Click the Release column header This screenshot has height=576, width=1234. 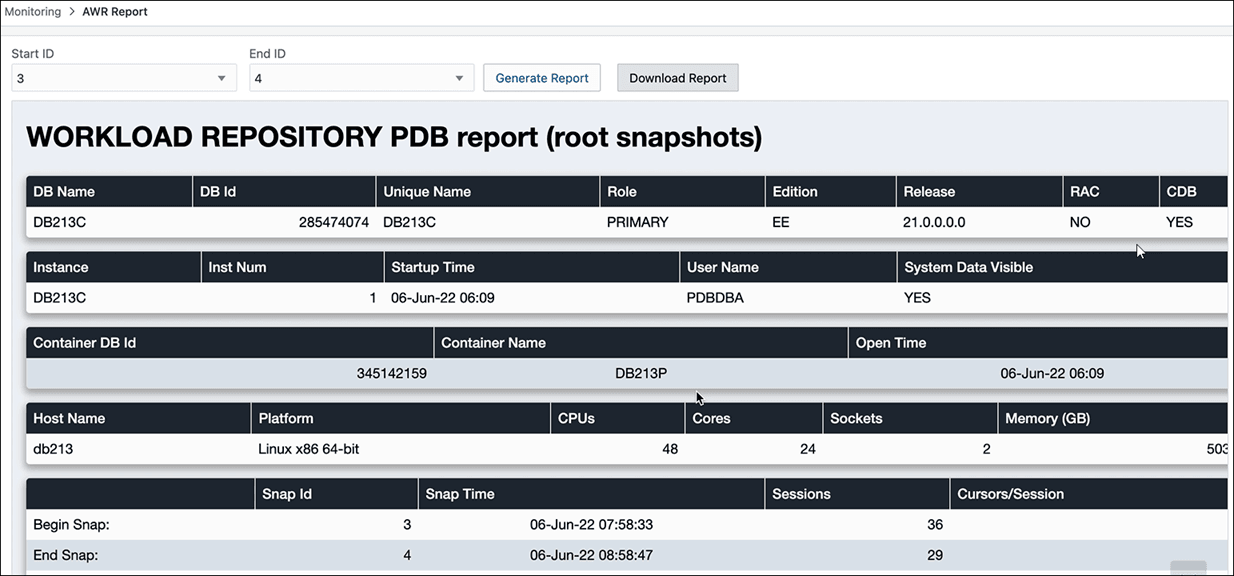click(979, 192)
